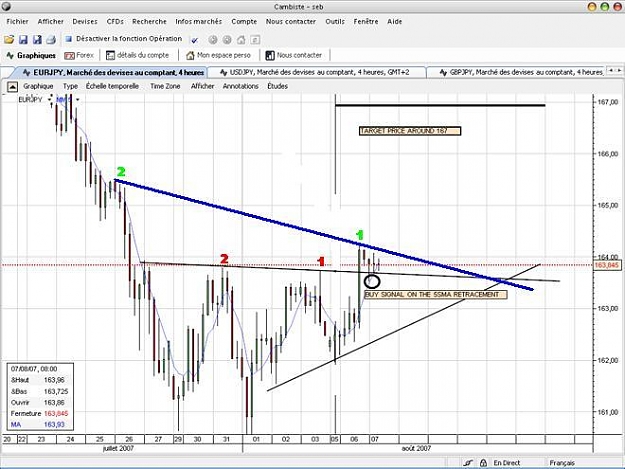Open the Type chart menu

coord(70,86)
